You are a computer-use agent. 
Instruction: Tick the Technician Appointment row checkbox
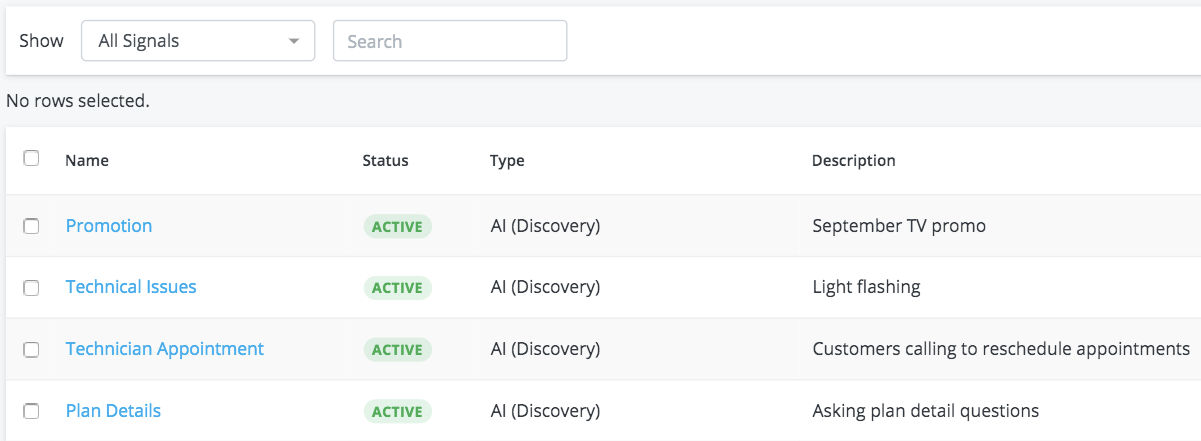(x=31, y=350)
